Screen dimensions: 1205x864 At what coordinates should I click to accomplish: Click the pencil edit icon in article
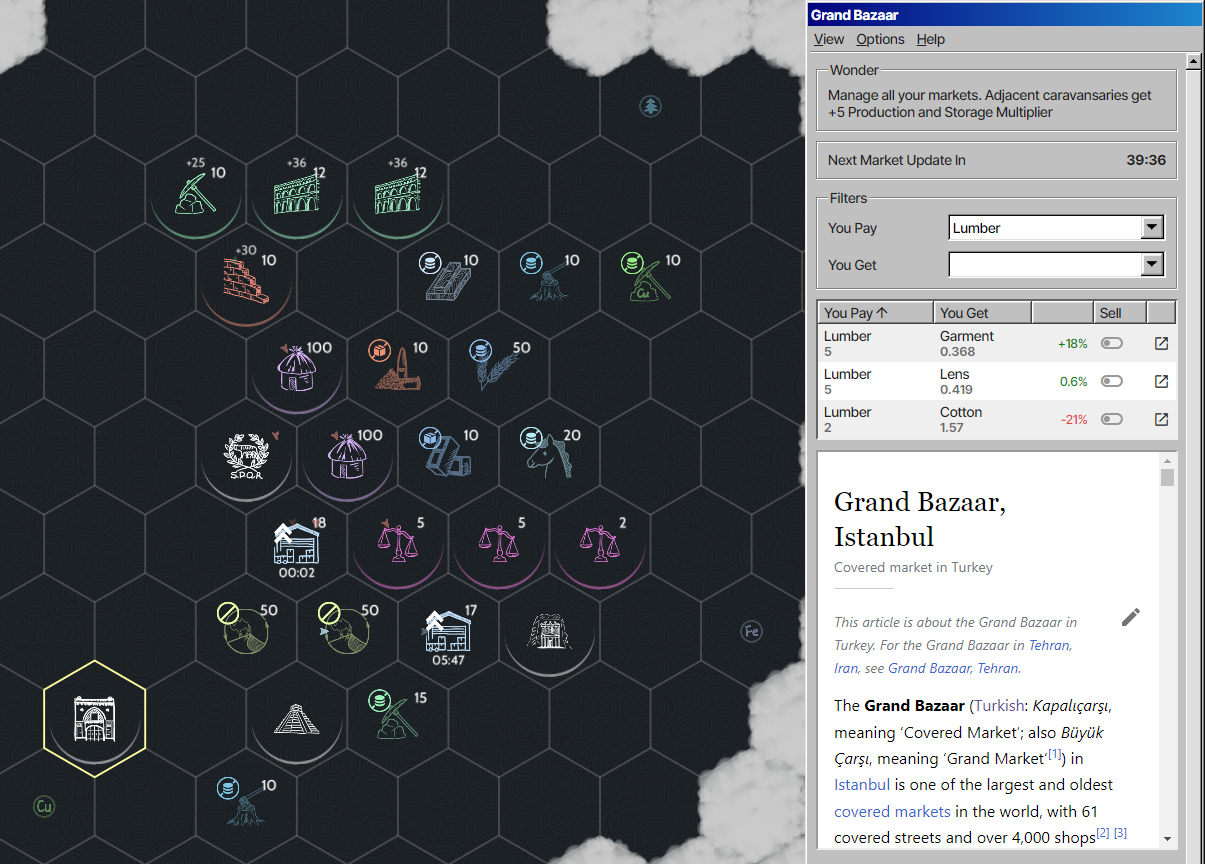pyautogui.click(x=1131, y=617)
